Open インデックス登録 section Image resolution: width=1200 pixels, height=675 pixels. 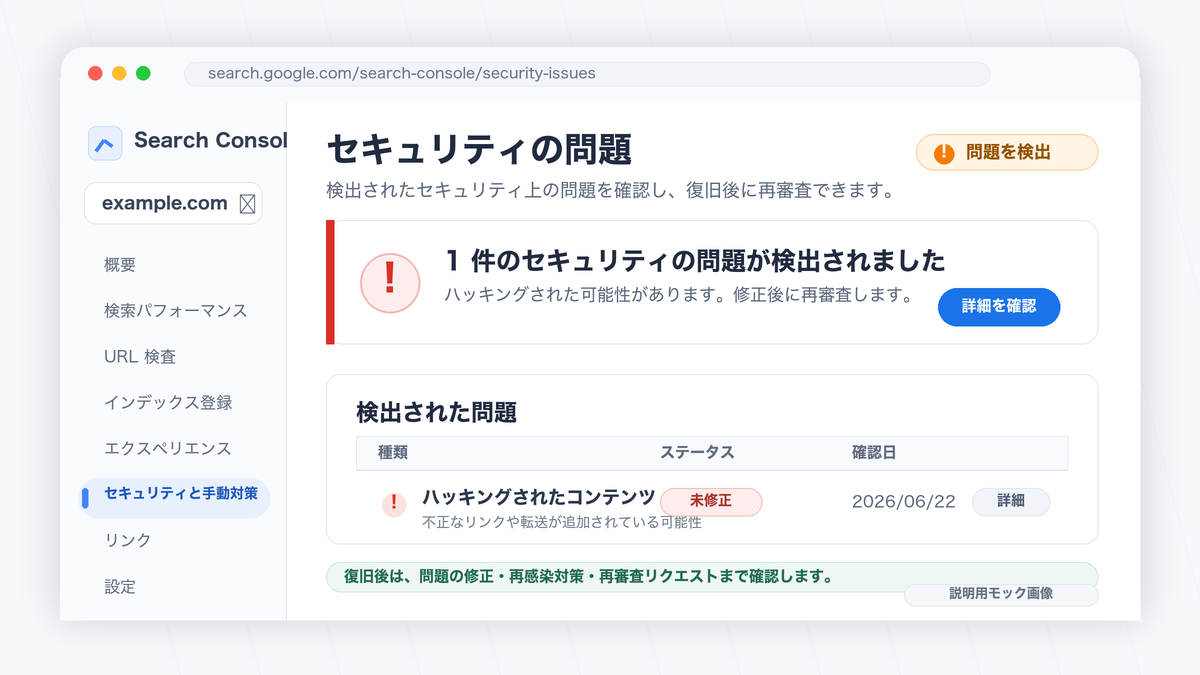pyautogui.click(x=168, y=403)
